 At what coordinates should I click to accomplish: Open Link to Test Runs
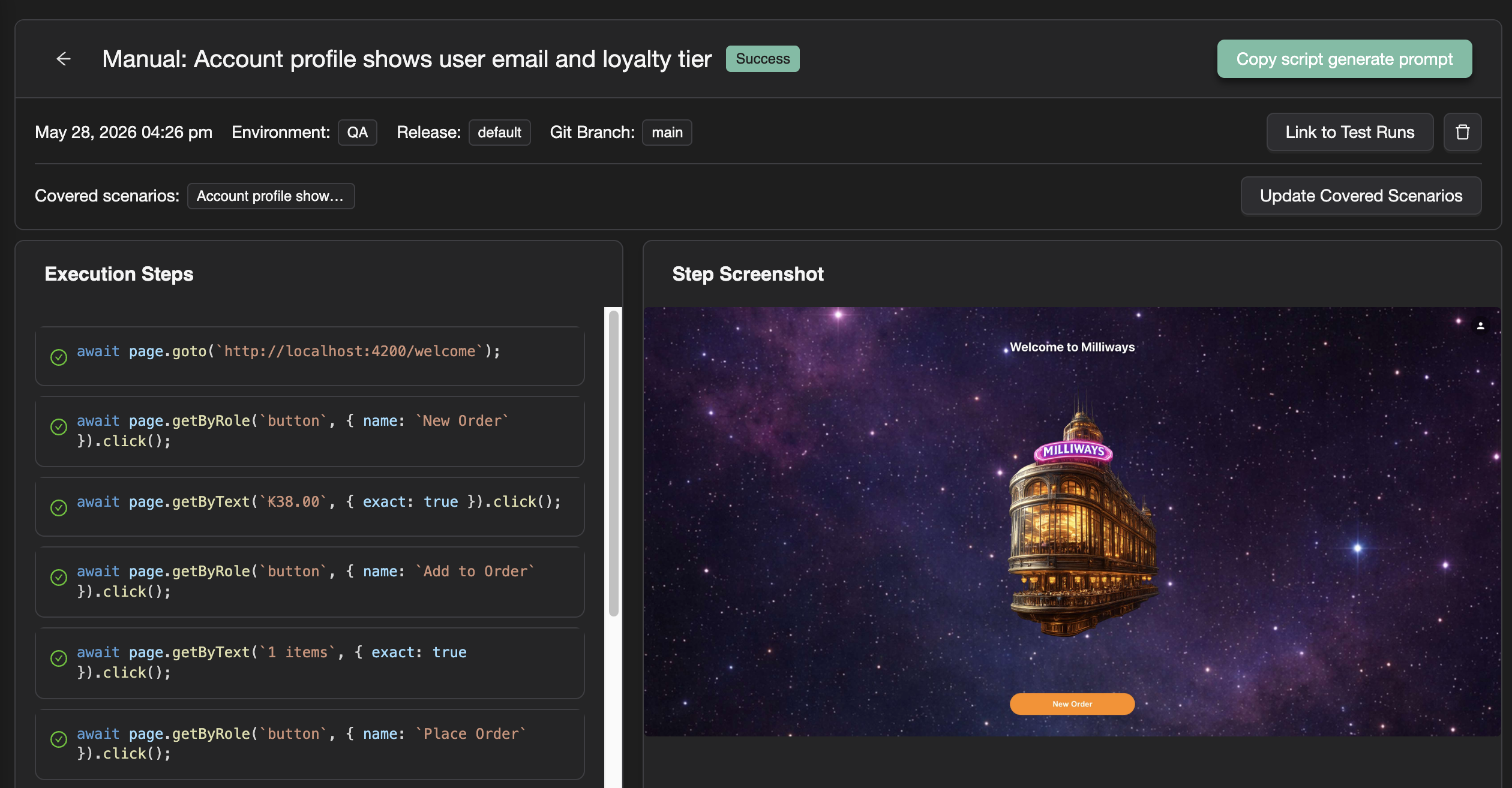click(1349, 132)
